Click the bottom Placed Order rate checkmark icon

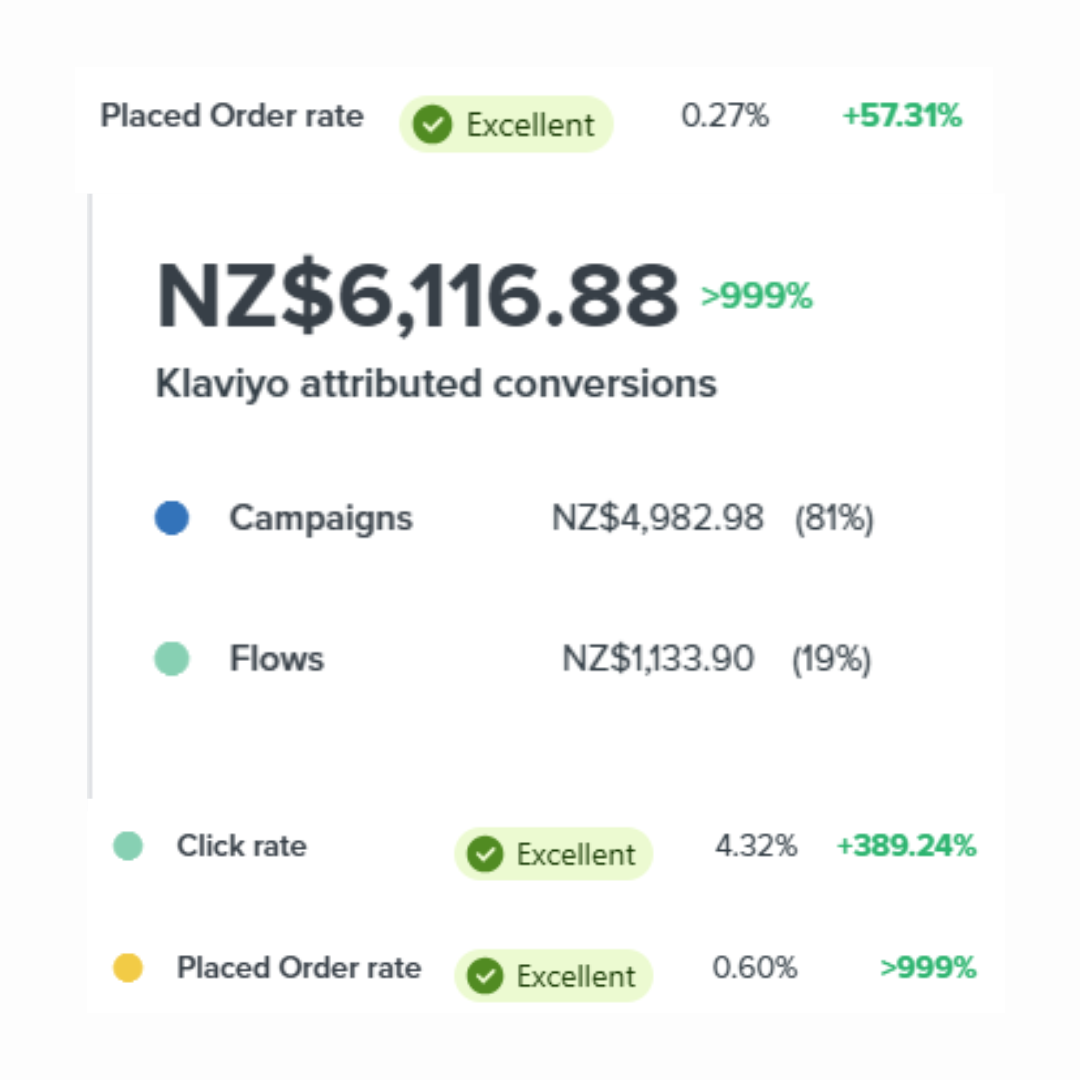click(485, 976)
